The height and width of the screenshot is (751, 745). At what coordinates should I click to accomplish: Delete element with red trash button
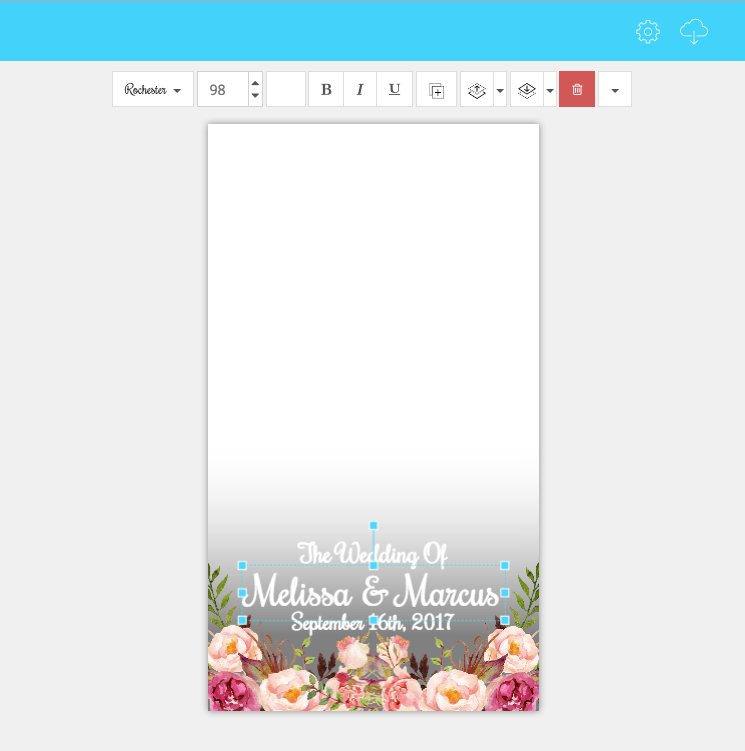(x=577, y=90)
